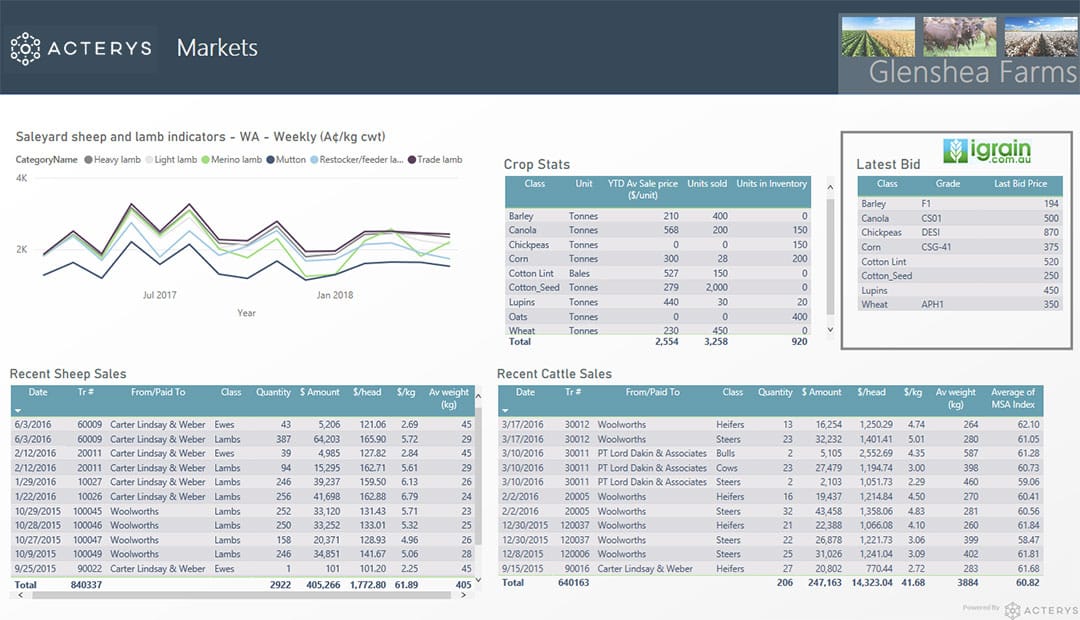Sort Latest Bid by Last Bid Price

1020,184
